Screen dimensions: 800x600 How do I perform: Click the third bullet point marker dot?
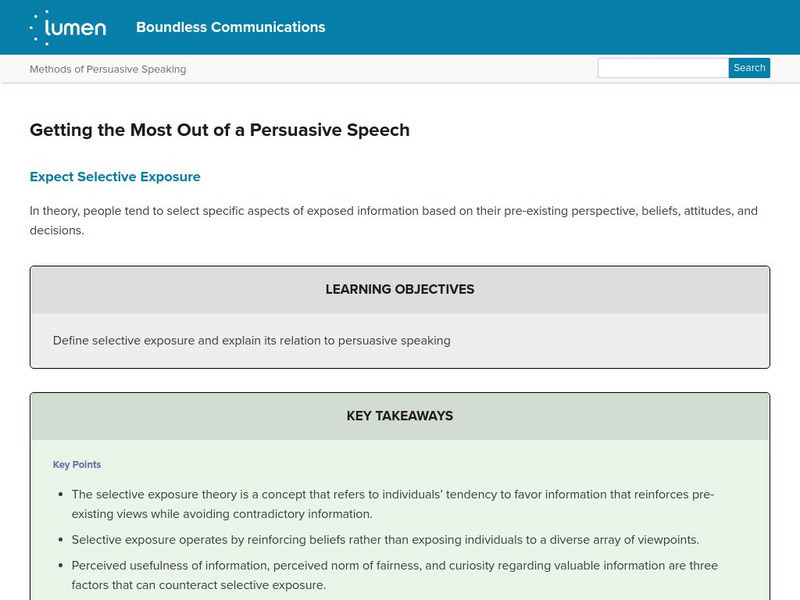pos(60,566)
